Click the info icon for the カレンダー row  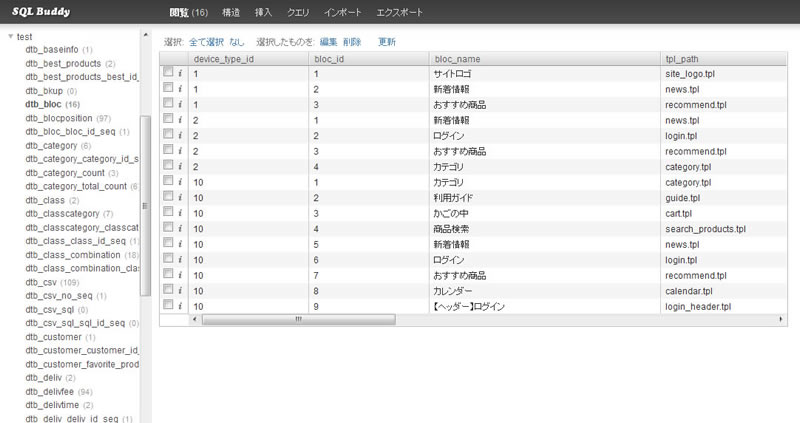180,290
